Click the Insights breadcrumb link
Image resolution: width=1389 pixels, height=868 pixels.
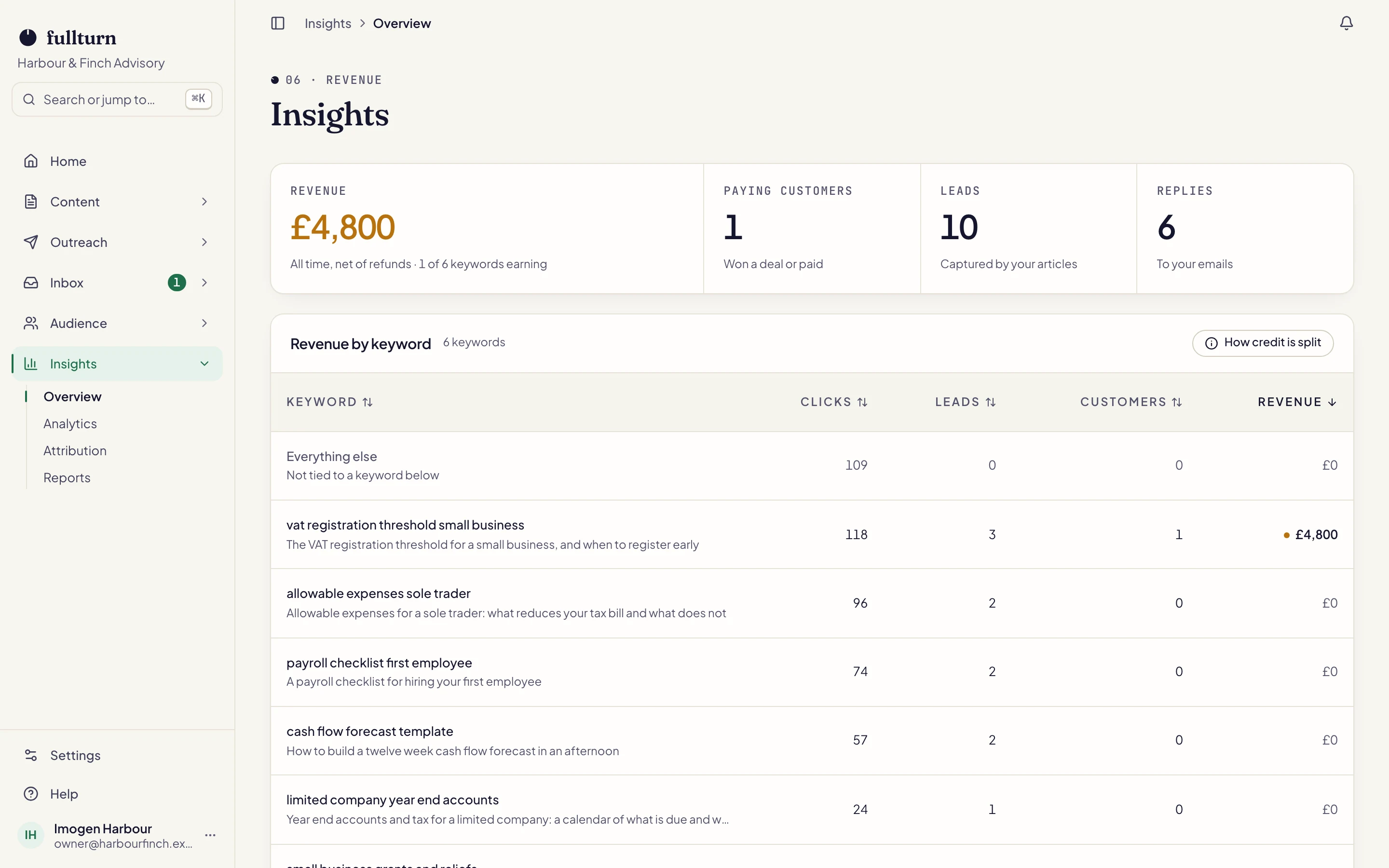coord(328,24)
